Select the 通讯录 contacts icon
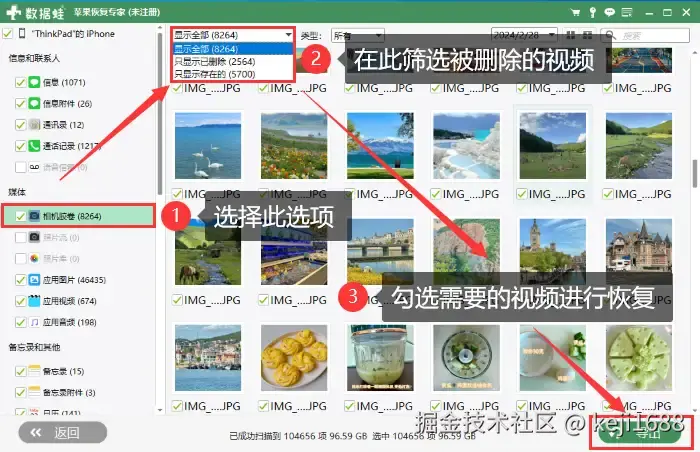This screenshot has height=452, width=700. (x=34, y=125)
